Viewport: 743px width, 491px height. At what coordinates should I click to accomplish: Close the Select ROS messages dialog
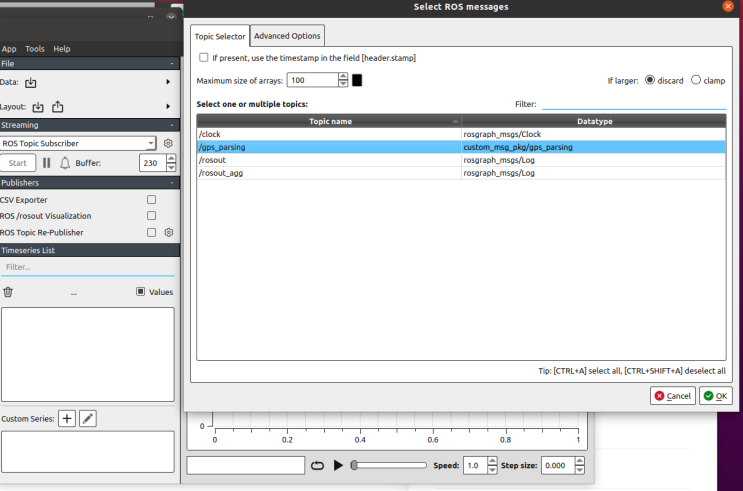tap(728, 6)
